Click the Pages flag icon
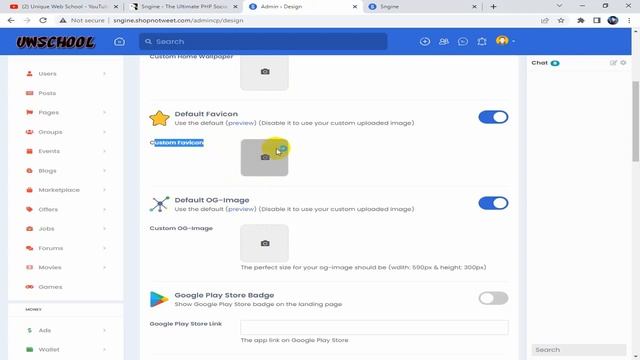Viewport: 640px width, 360px height. [x=29, y=112]
